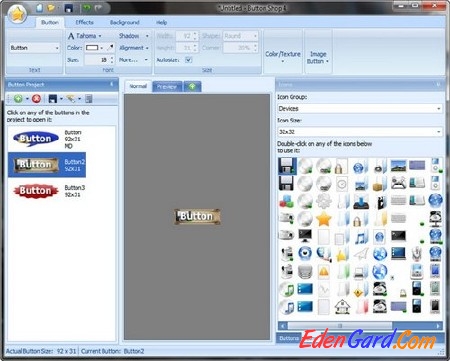Switch to the Effects ribbon tab
450x361 pixels.
[84, 22]
